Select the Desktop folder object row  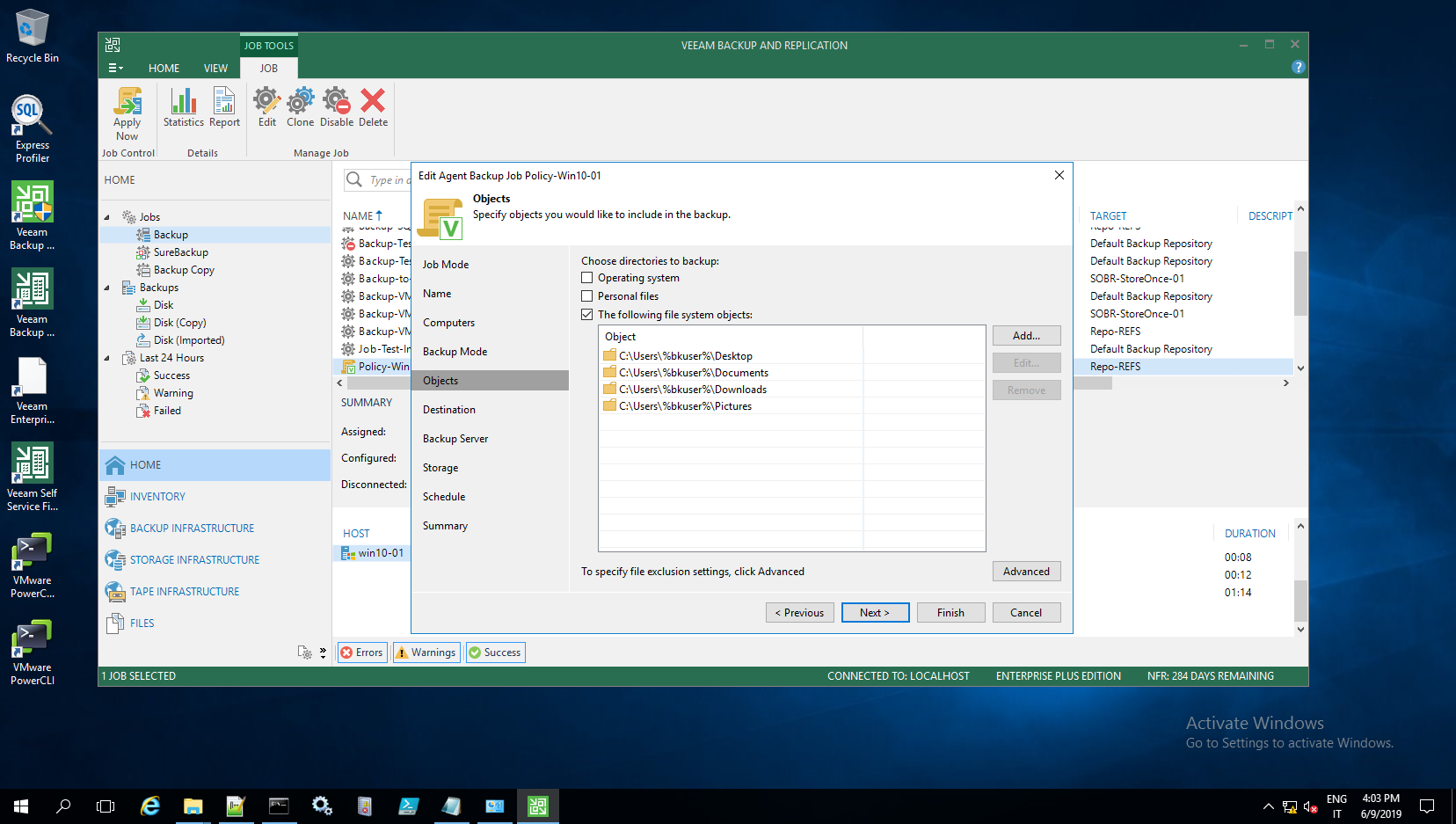(791, 356)
